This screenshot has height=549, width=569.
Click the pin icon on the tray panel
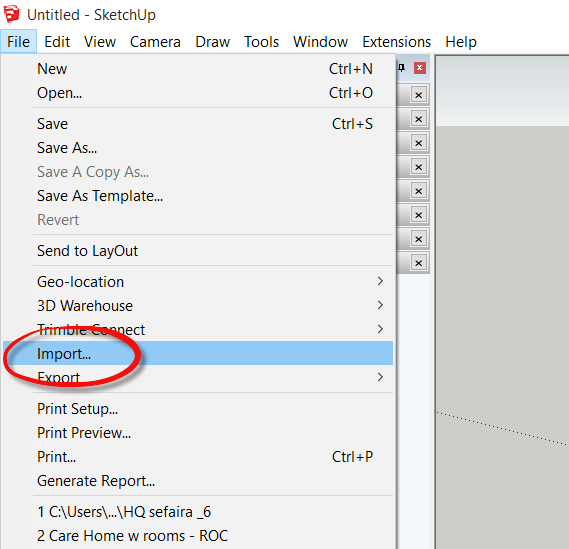tap(401, 67)
